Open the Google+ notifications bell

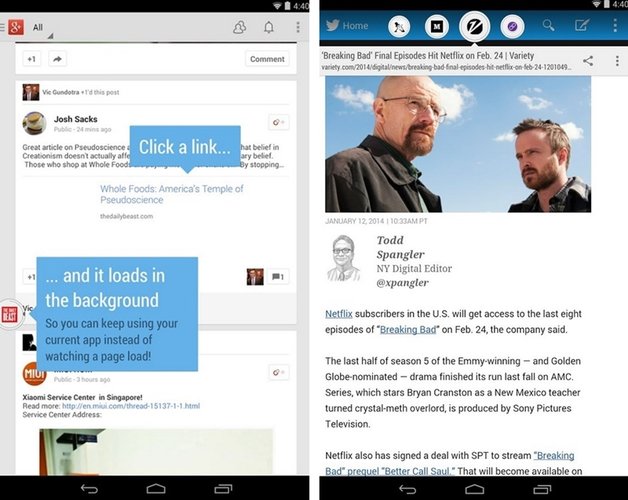click(x=269, y=27)
